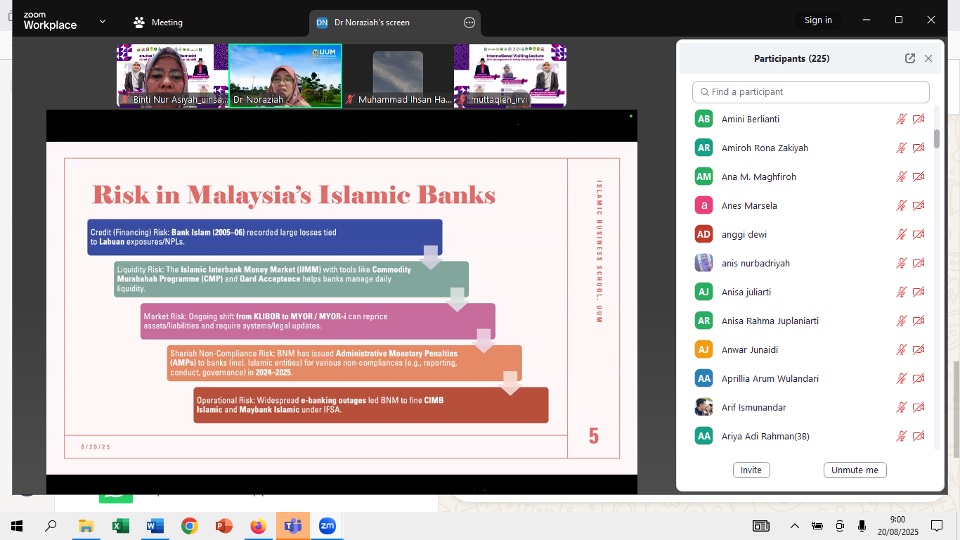
Task: Open the Zoom Workplace dropdown chevron
Action: [x=102, y=21]
